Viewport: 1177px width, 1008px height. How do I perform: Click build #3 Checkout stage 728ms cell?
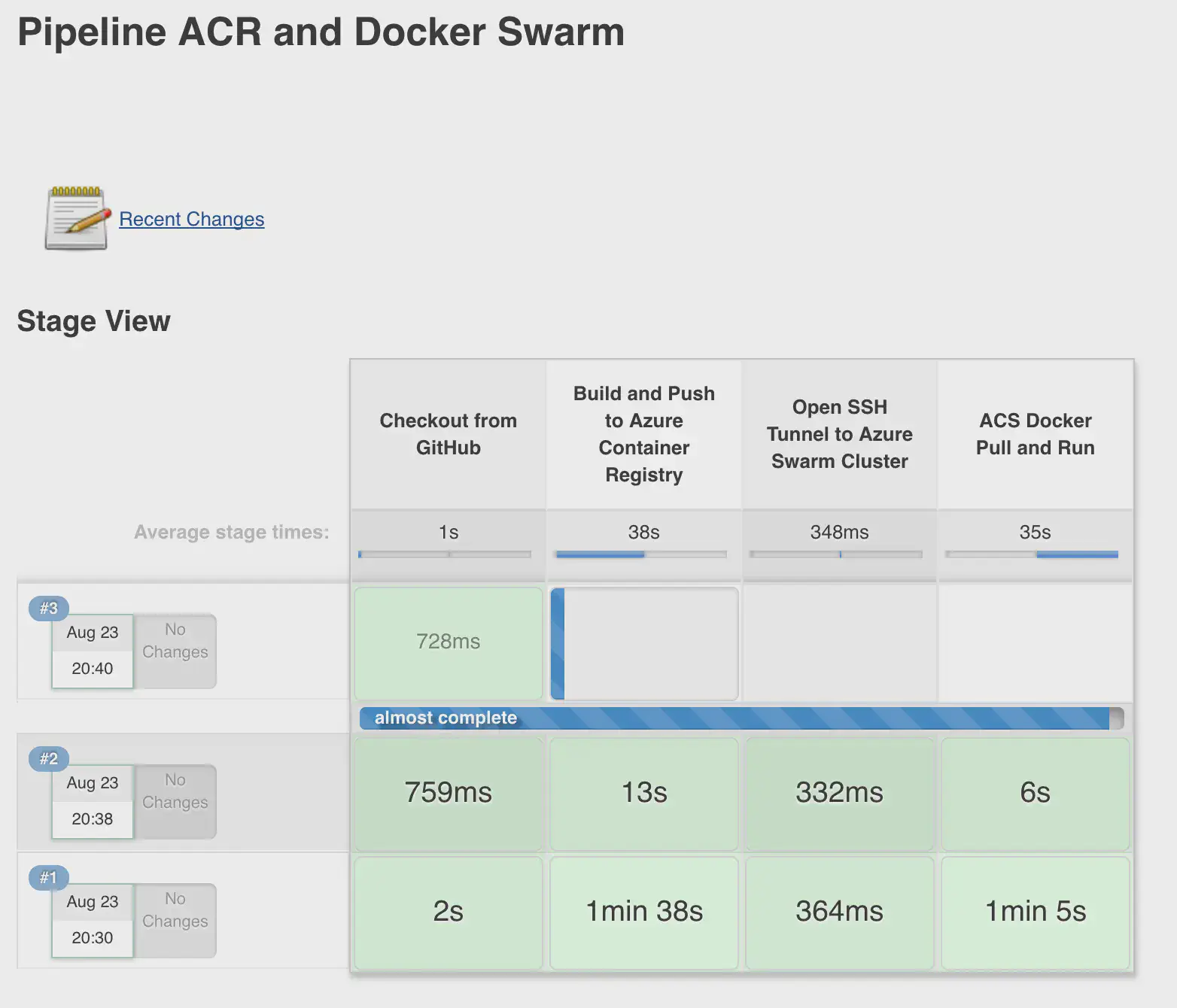pos(448,642)
